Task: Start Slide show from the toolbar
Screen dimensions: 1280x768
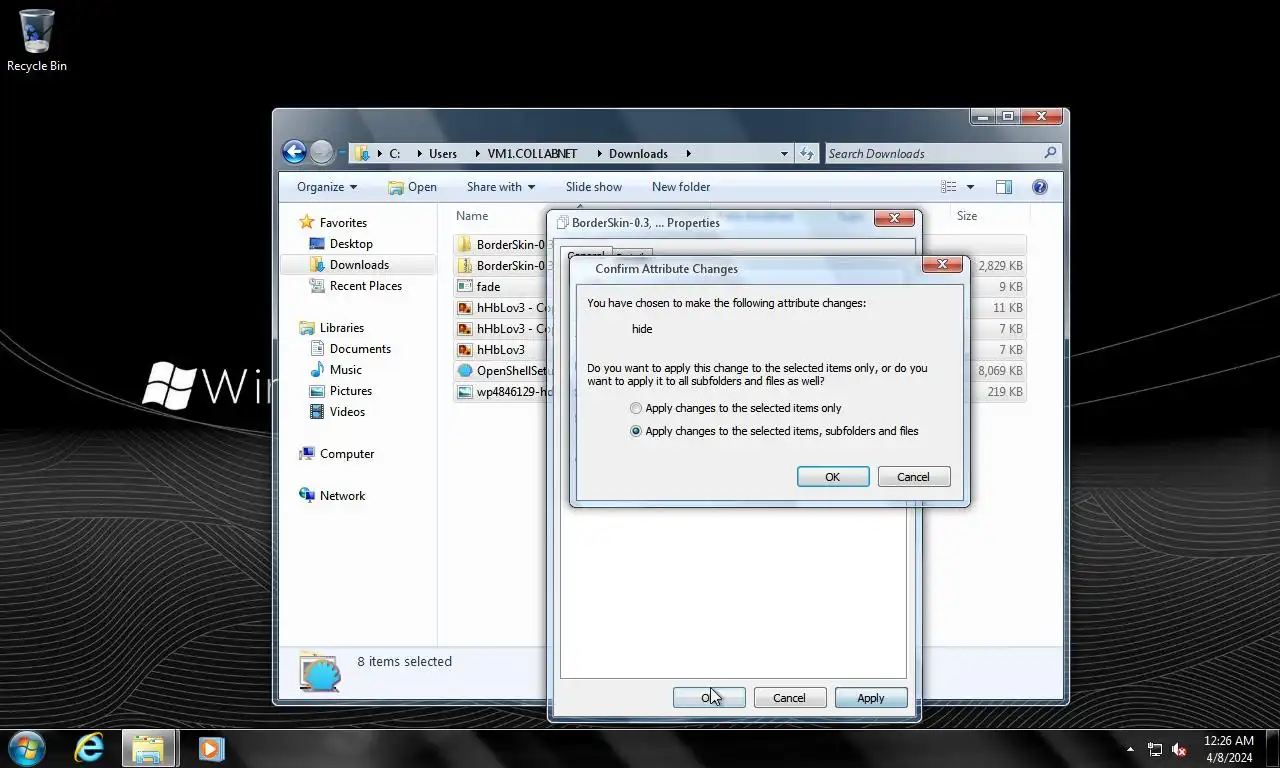Action: 593,187
